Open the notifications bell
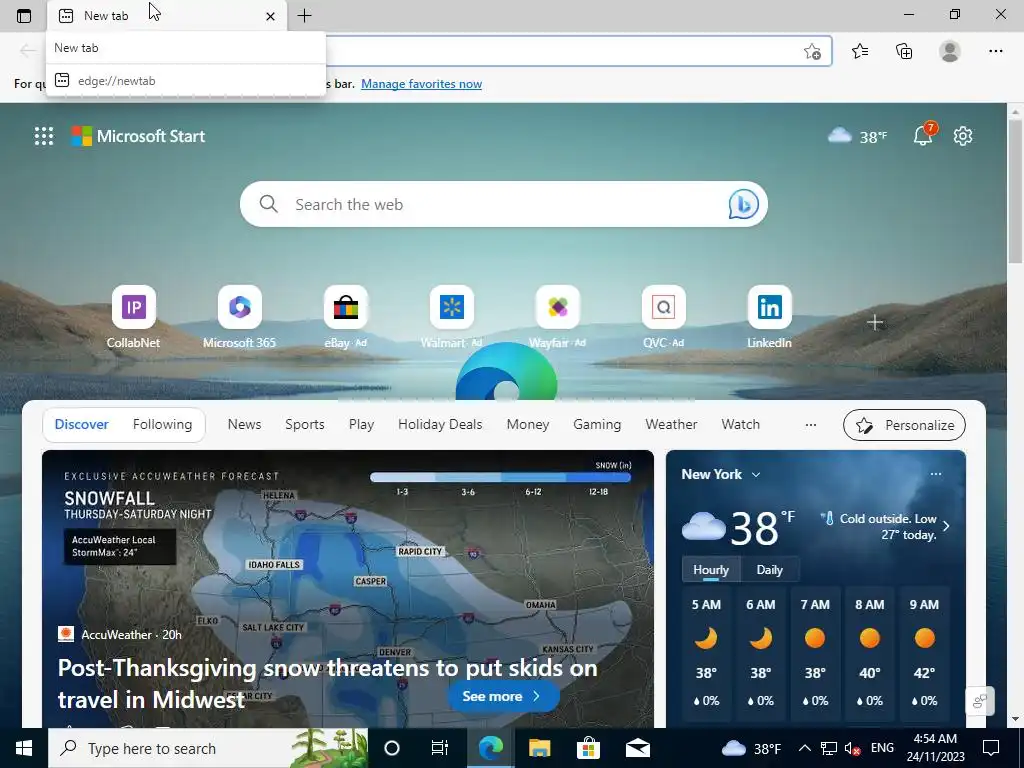 click(x=923, y=135)
